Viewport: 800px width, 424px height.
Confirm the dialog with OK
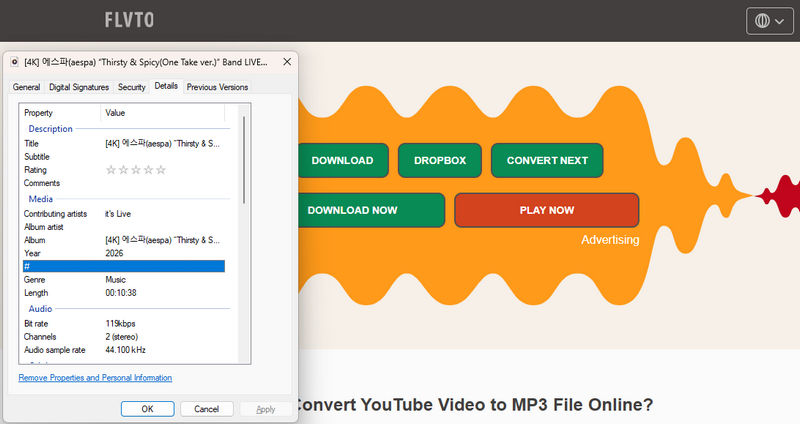pos(147,409)
